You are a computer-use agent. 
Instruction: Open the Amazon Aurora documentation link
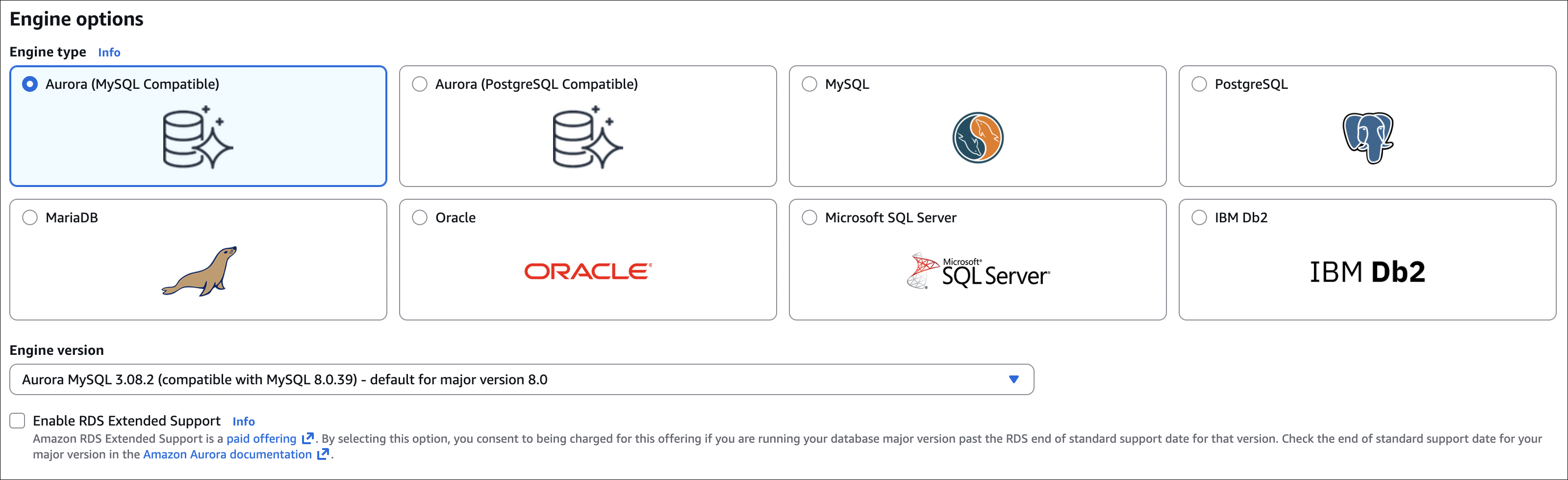(x=227, y=454)
